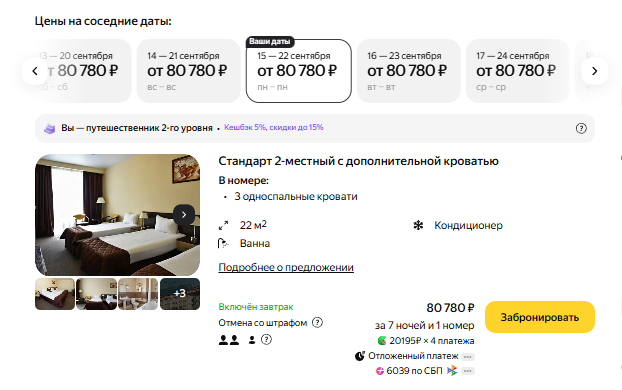The height and width of the screenshot is (390, 622).
Task: Select 16 — 23 сентября date card
Action: (409, 71)
